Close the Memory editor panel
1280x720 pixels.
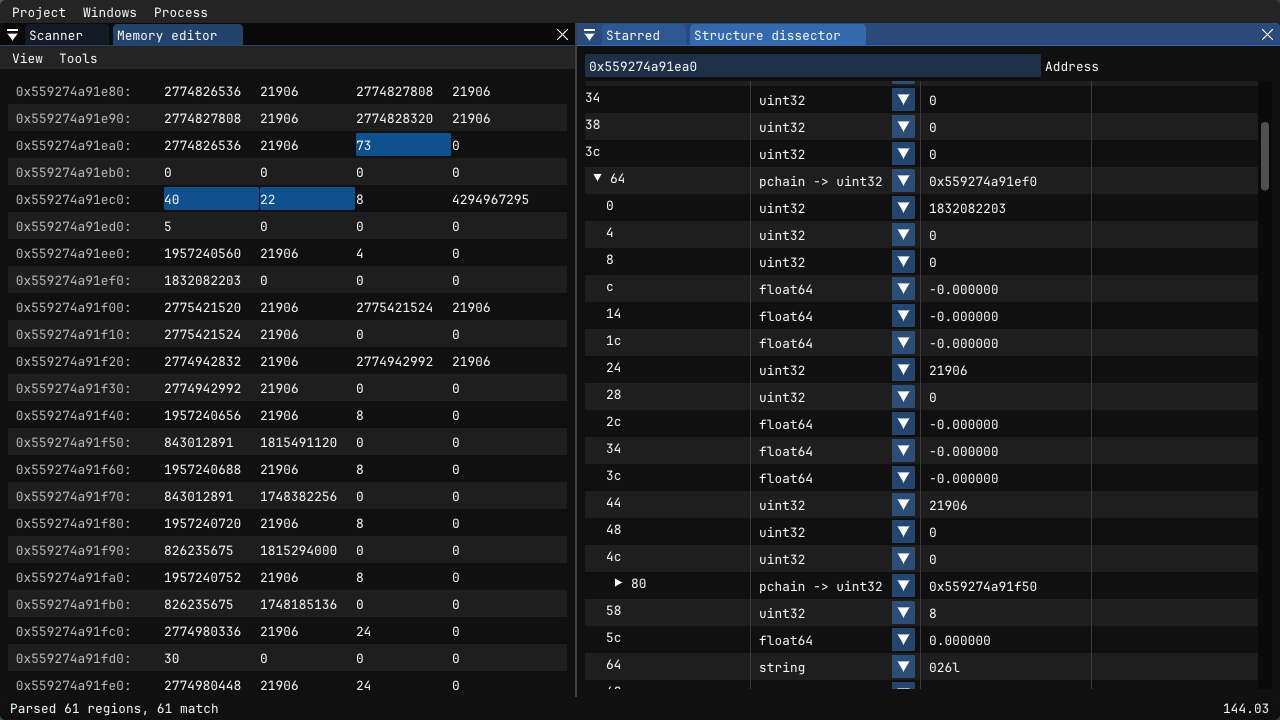pyautogui.click(x=562, y=35)
